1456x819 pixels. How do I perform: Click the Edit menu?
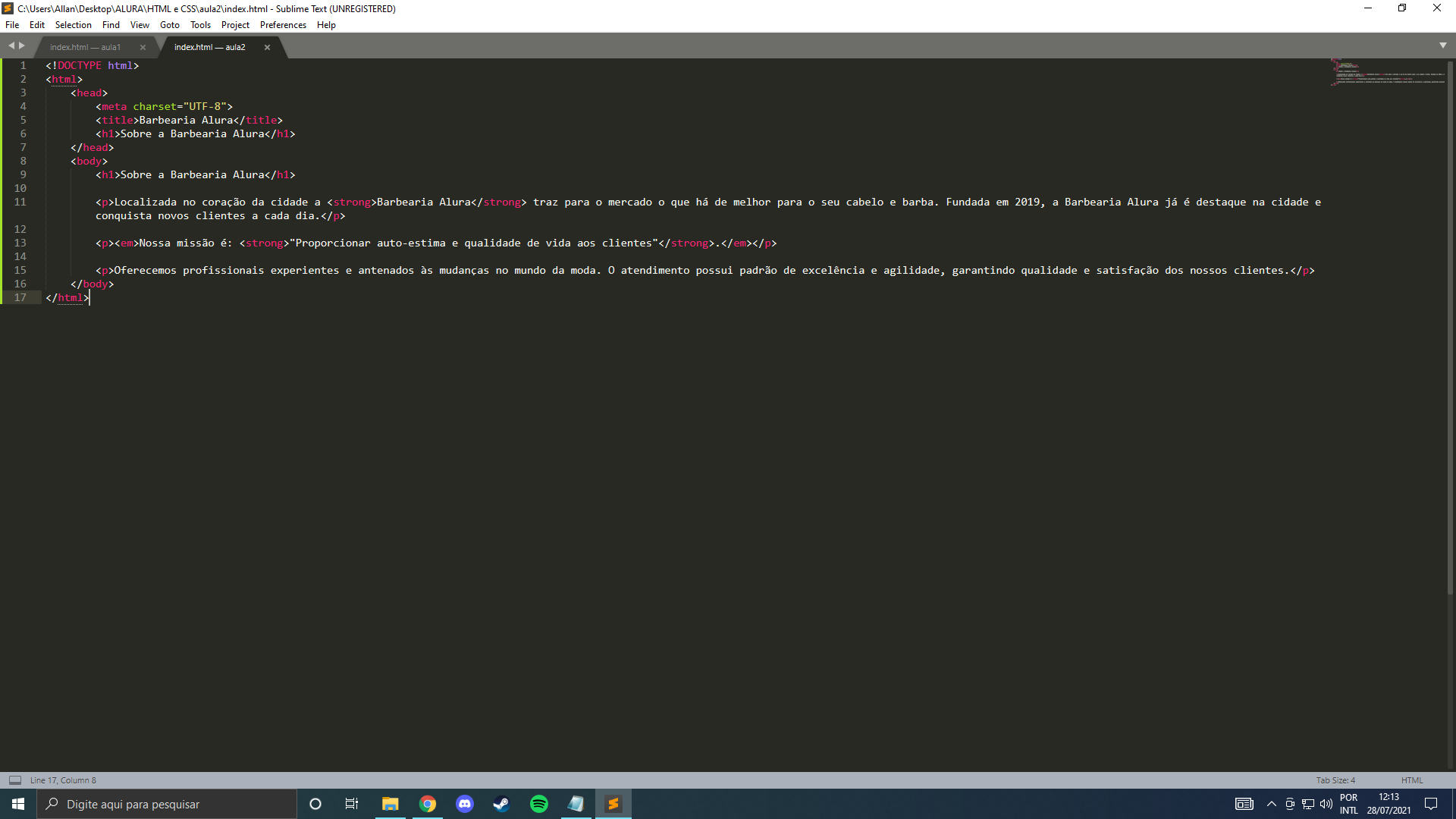pos(37,25)
